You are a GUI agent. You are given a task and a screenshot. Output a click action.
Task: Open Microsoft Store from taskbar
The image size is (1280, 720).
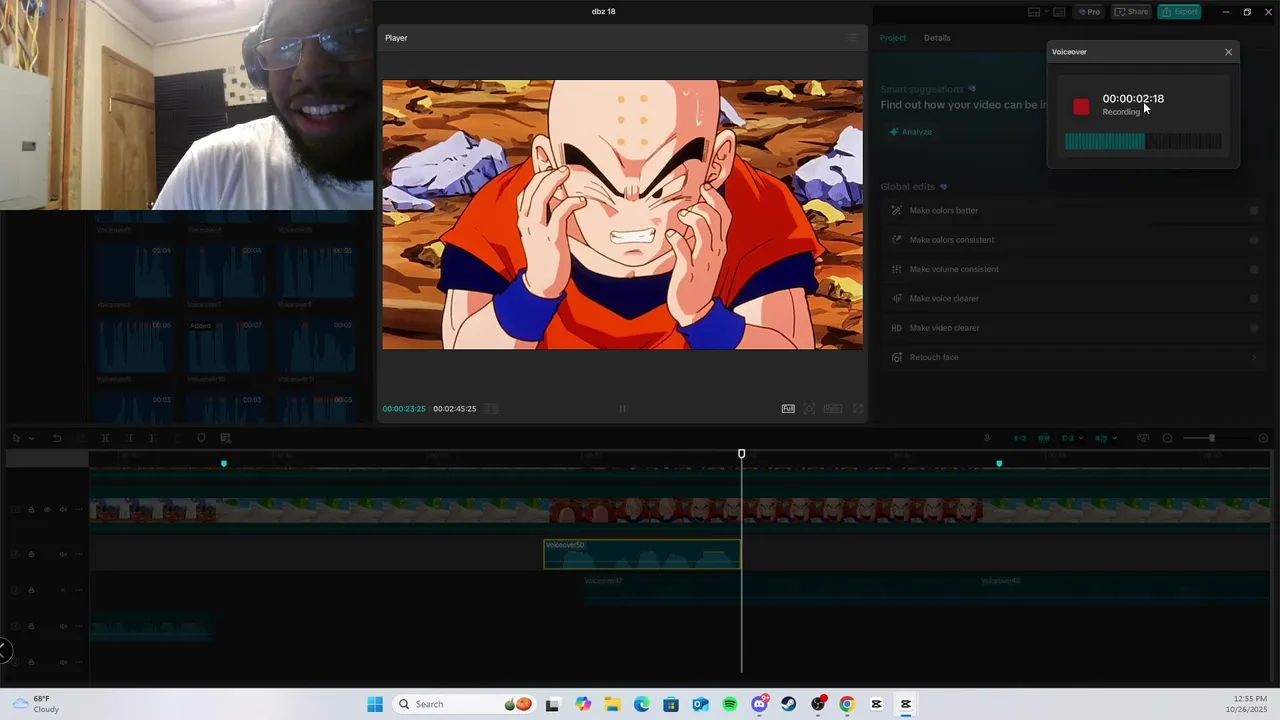(671, 704)
